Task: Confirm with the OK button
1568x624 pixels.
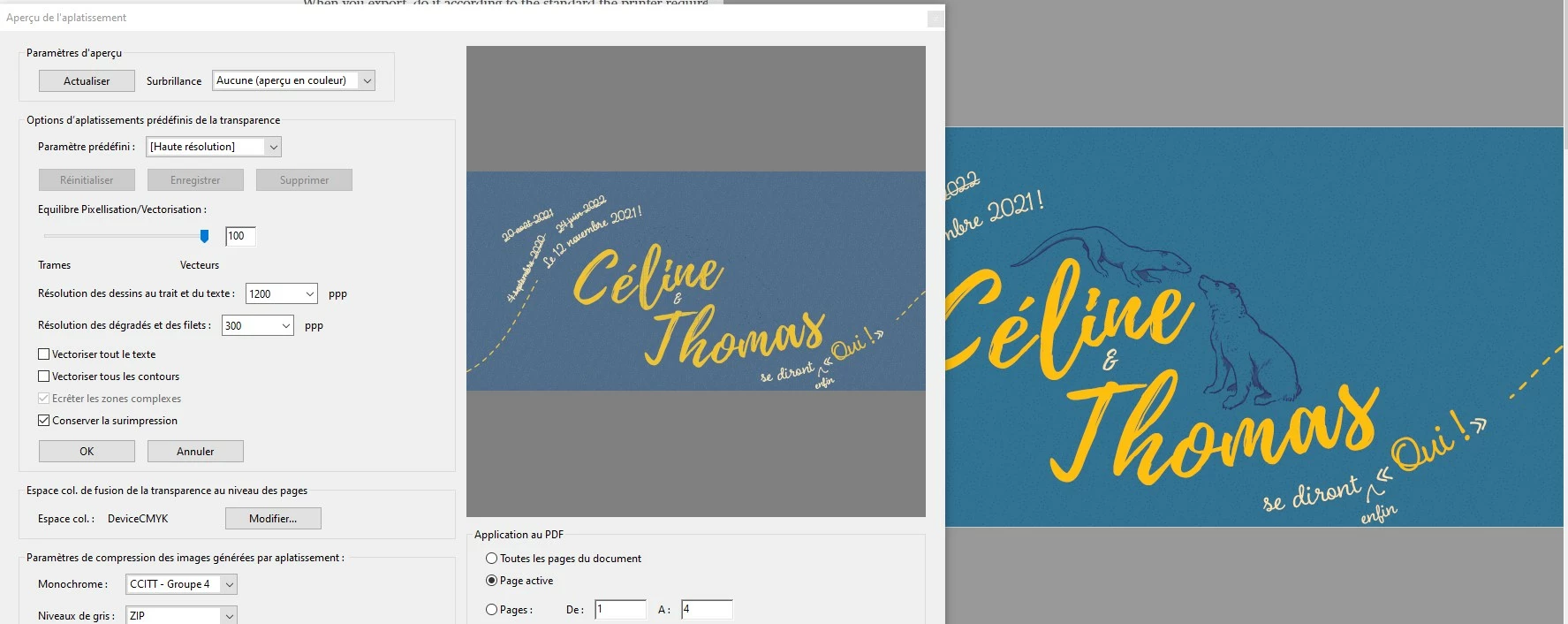Action: coord(87,451)
